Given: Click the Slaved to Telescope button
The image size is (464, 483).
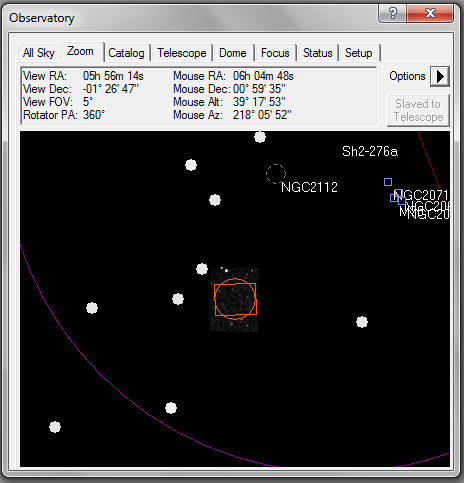Looking at the screenshot, I should coord(418,110).
